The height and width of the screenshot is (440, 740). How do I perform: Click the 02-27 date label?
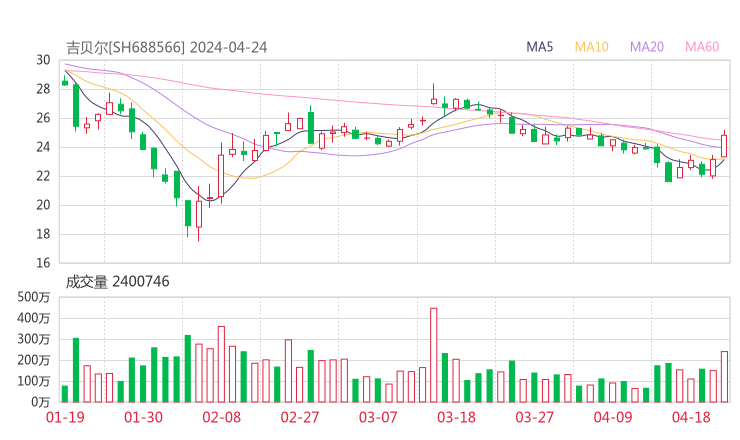pyautogui.click(x=300, y=417)
